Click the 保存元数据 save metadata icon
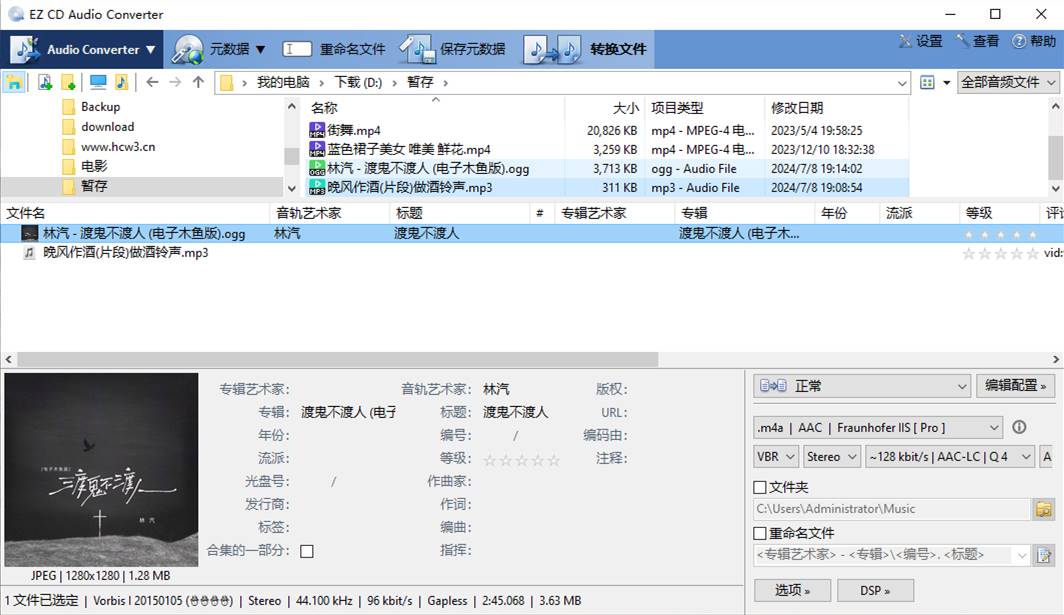The image size is (1064, 615). point(415,49)
